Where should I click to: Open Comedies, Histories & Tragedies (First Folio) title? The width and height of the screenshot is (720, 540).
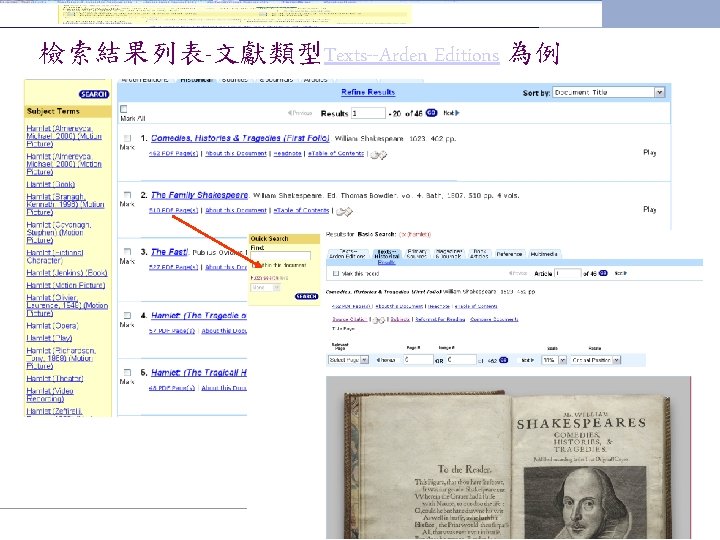pyautogui.click(x=240, y=138)
